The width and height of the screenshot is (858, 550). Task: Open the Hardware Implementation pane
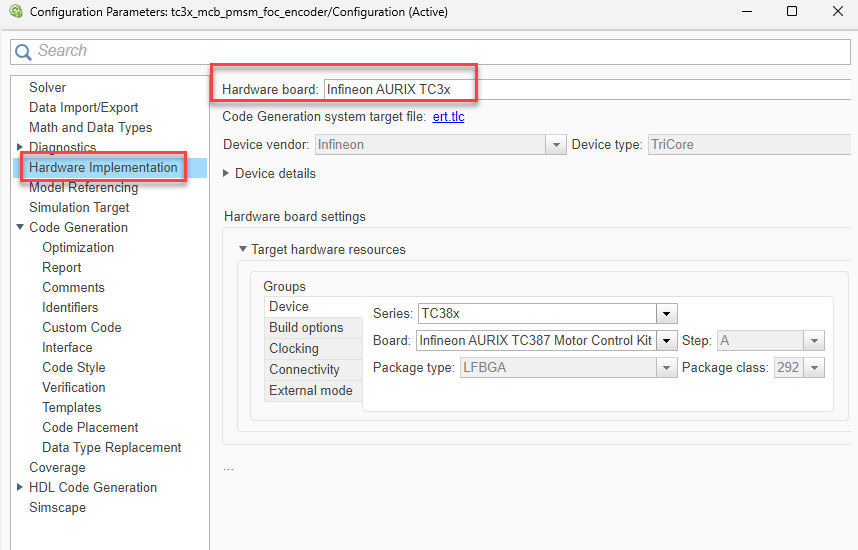click(x=103, y=167)
